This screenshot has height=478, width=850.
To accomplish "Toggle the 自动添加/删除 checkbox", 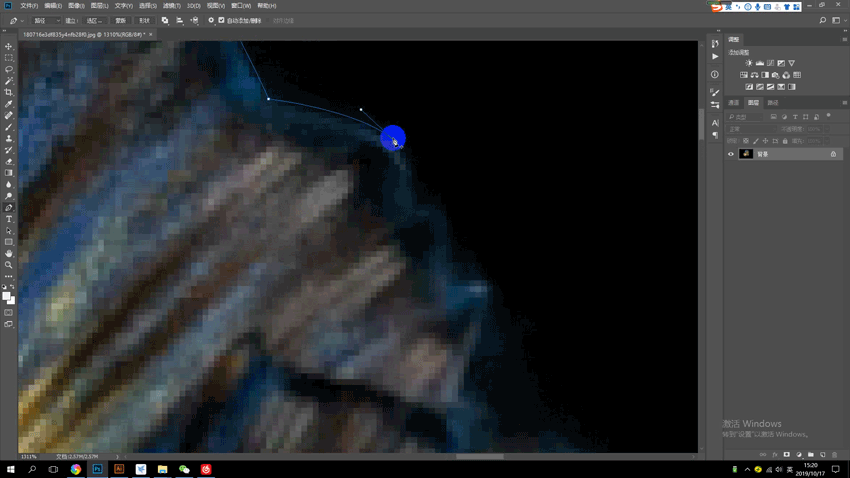I will 221,20.
